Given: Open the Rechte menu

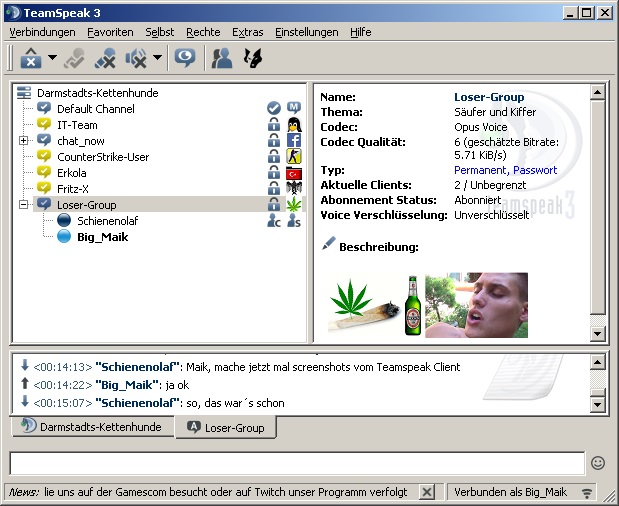Looking at the screenshot, I should pyautogui.click(x=203, y=32).
